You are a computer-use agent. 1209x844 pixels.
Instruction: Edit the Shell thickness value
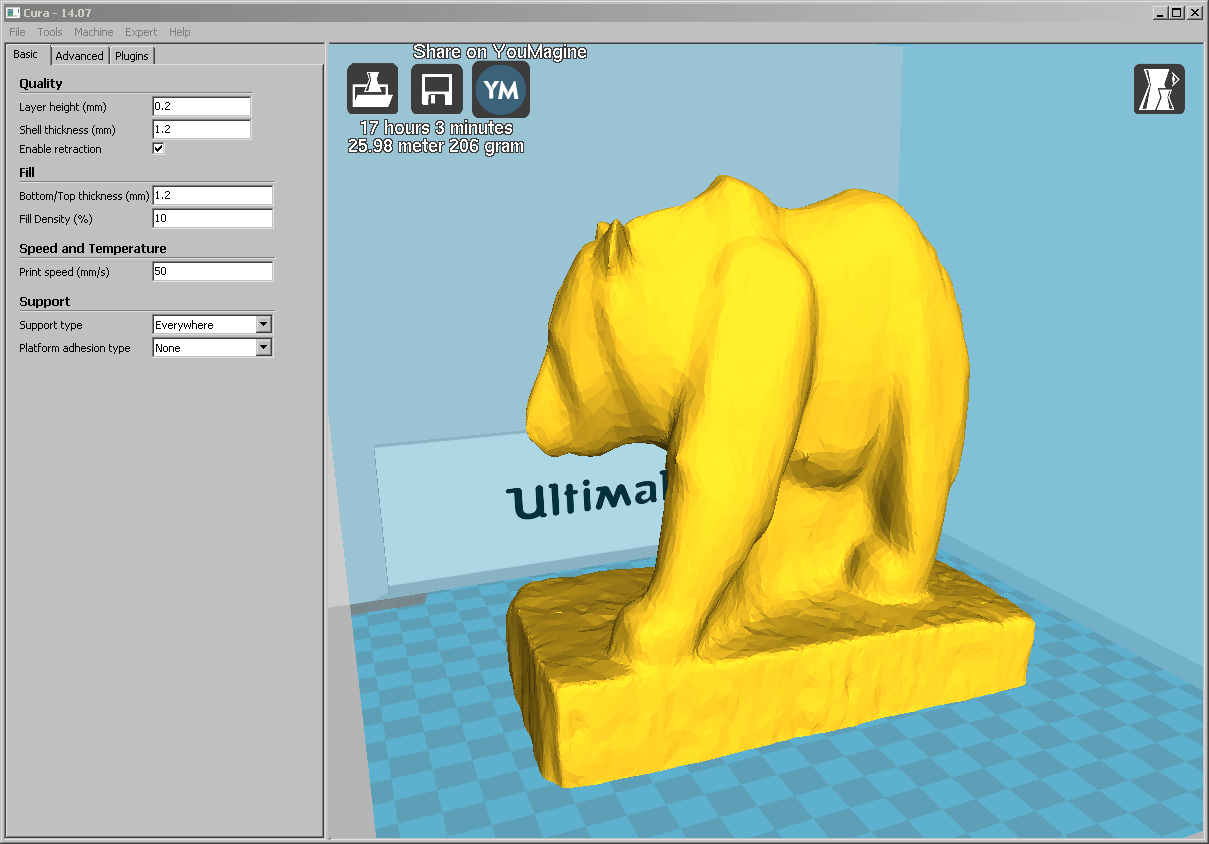pyautogui.click(x=200, y=128)
